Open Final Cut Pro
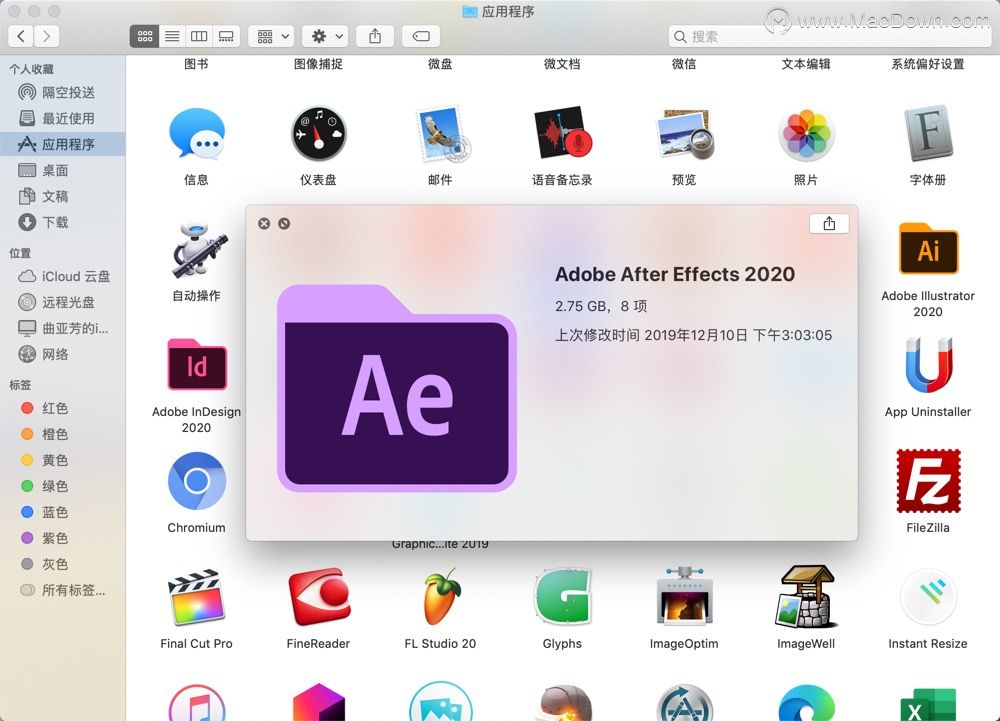The image size is (1000, 721). tap(196, 597)
